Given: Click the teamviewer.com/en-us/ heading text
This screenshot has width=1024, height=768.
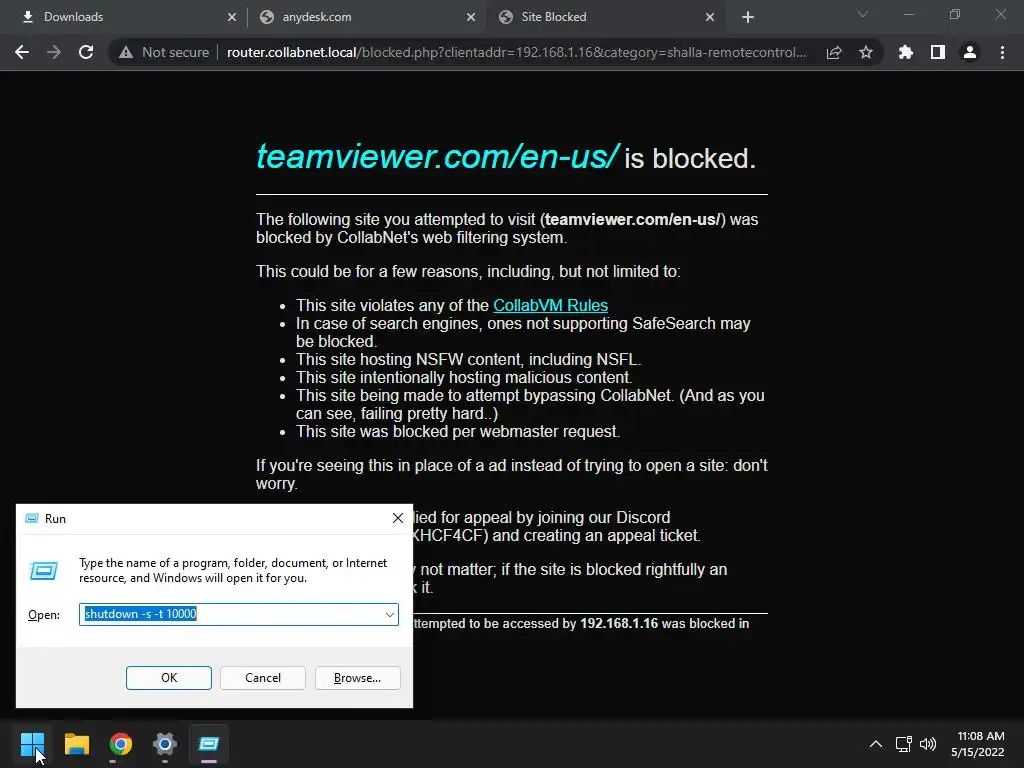Looking at the screenshot, I should click(436, 157).
